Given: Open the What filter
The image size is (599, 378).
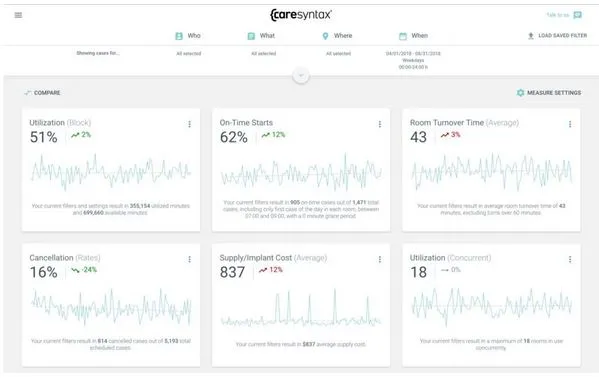Looking at the screenshot, I should click(x=261, y=36).
